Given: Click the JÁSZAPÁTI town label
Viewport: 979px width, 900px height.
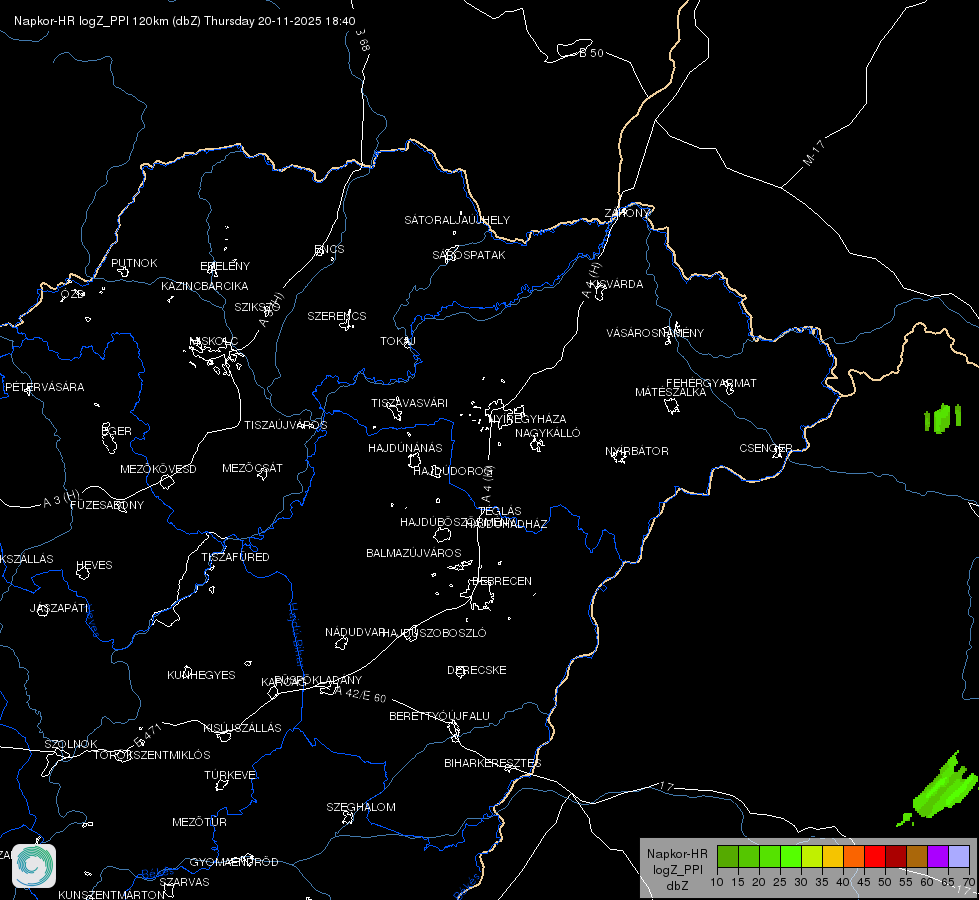Looking at the screenshot, I should (59, 608).
